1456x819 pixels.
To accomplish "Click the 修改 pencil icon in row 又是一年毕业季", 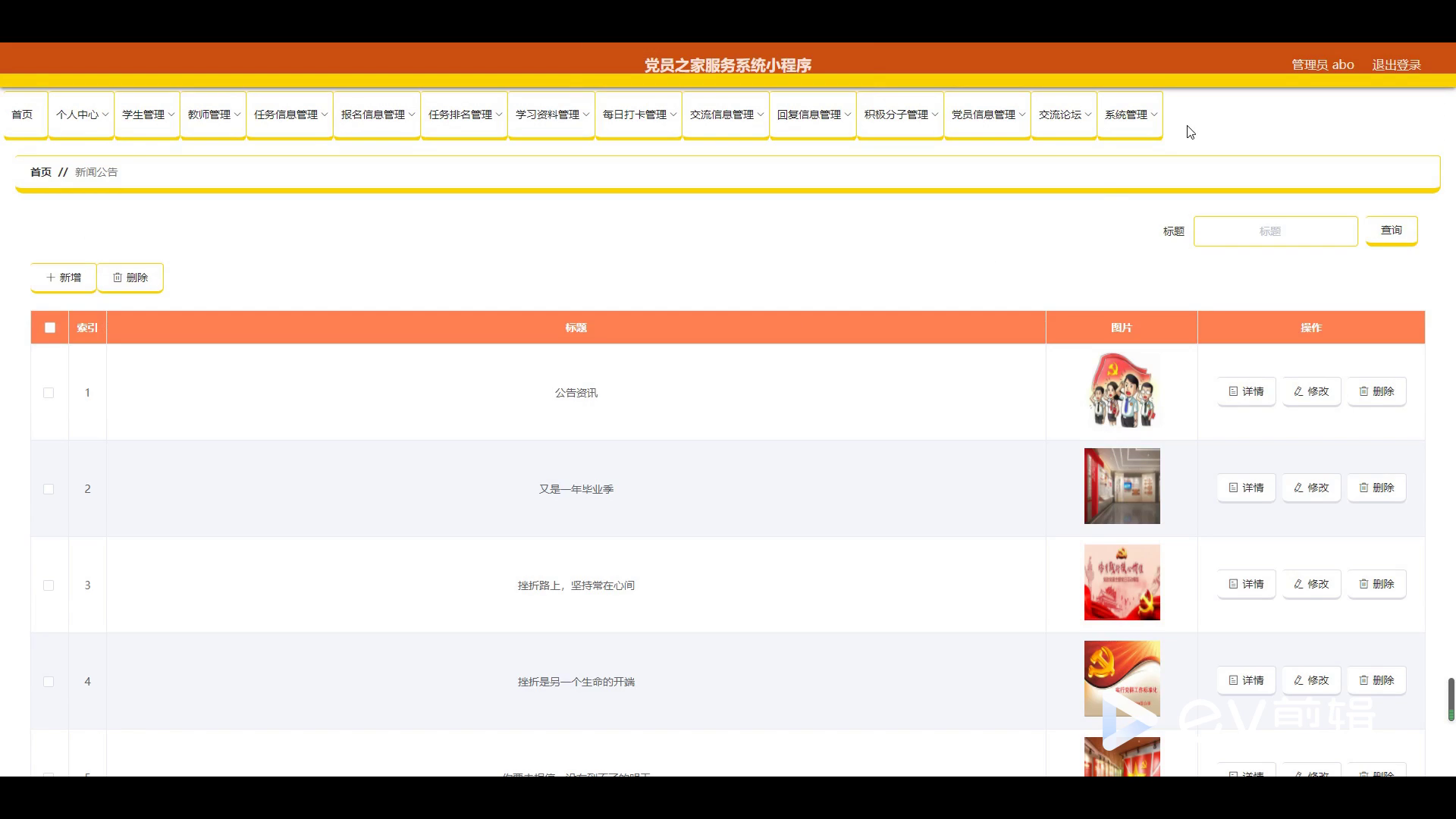I will [x=1298, y=488].
